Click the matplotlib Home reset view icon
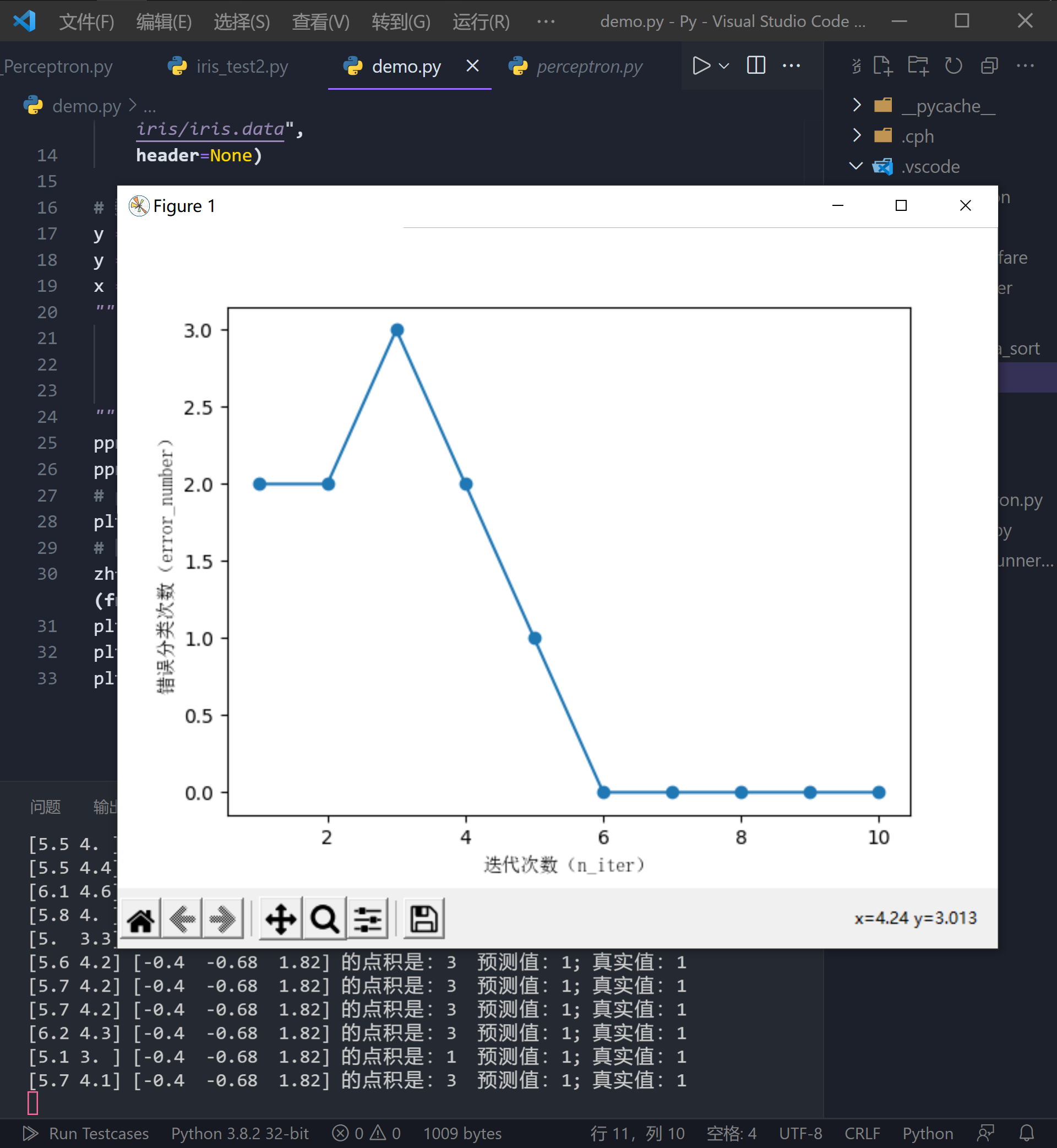The height and width of the screenshot is (1148, 1057). pyautogui.click(x=141, y=919)
